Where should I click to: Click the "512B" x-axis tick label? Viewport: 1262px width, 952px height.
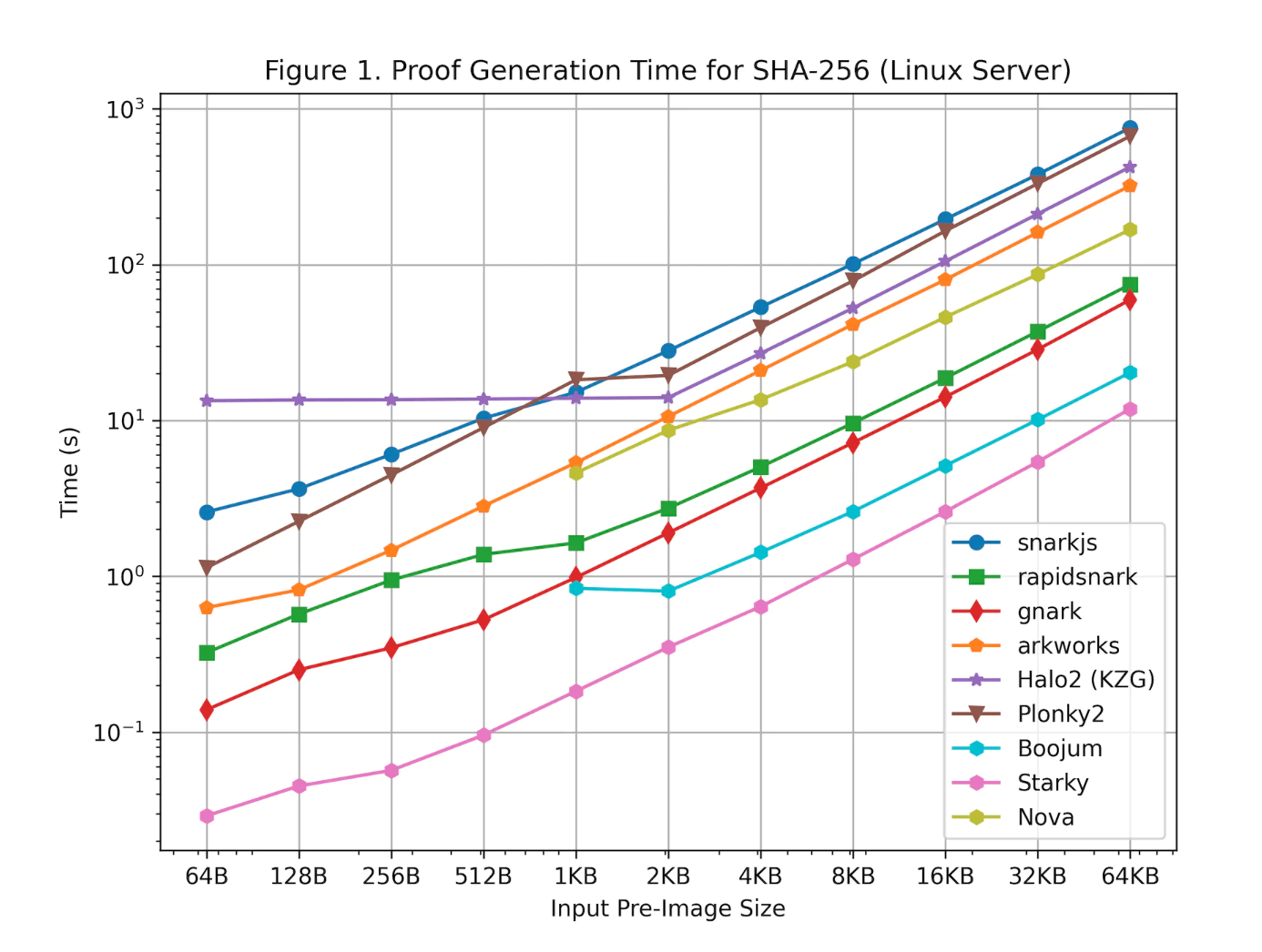point(483,876)
